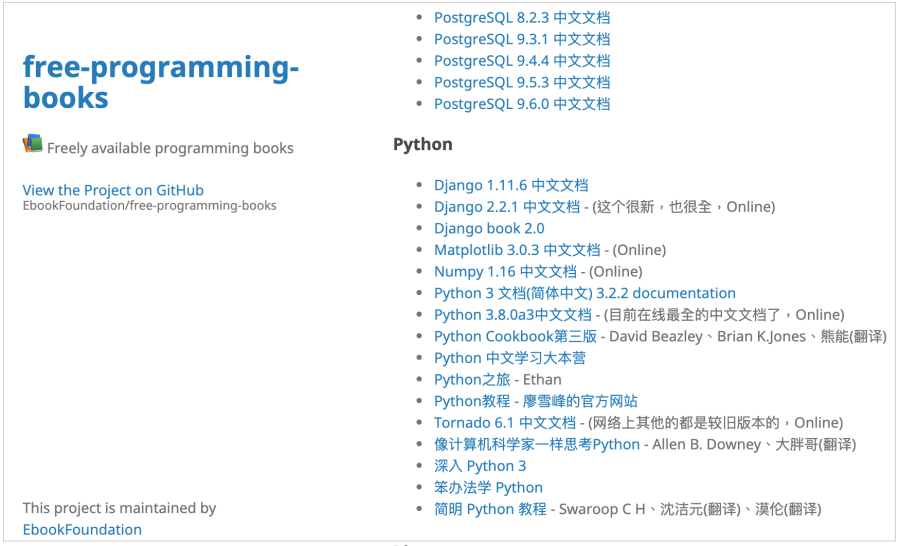Open PostgreSQL 9.3.1 中文文档
The image size is (900, 546).
point(522,39)
